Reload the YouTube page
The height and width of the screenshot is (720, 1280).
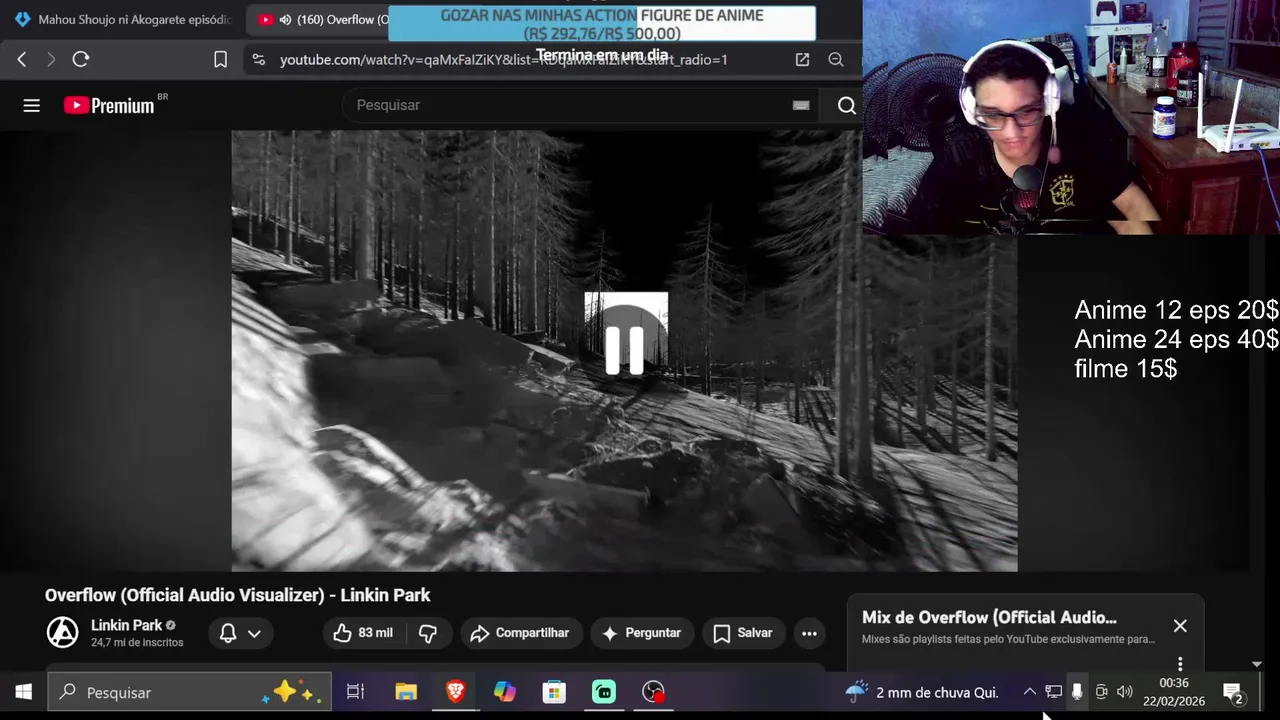81,60
